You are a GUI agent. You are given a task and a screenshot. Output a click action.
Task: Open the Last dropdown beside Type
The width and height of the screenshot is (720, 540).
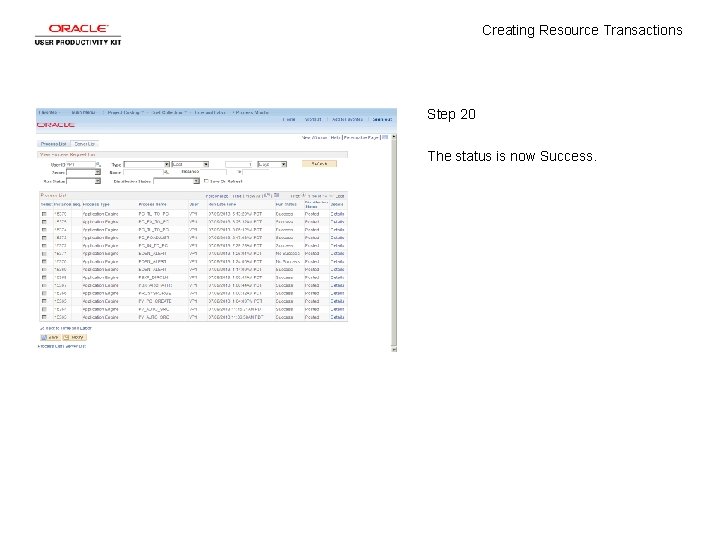click(x=190, y=164)
